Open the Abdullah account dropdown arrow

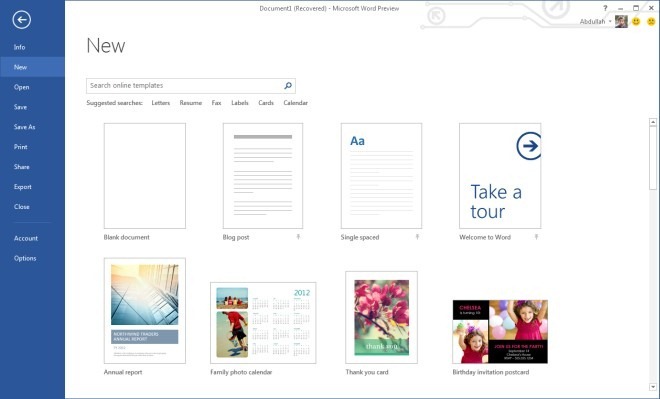[610, 21]
